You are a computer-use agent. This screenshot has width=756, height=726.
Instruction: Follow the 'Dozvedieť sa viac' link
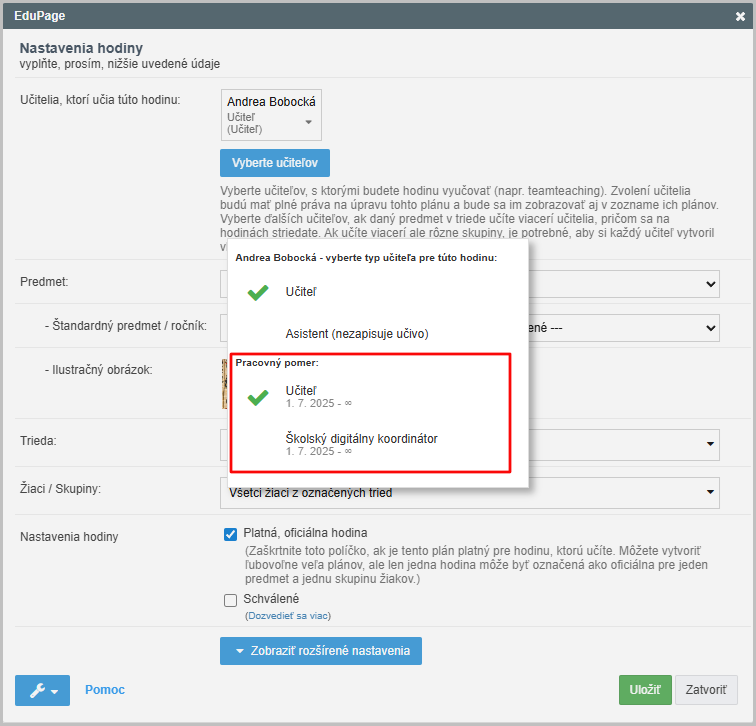(288, 616)
